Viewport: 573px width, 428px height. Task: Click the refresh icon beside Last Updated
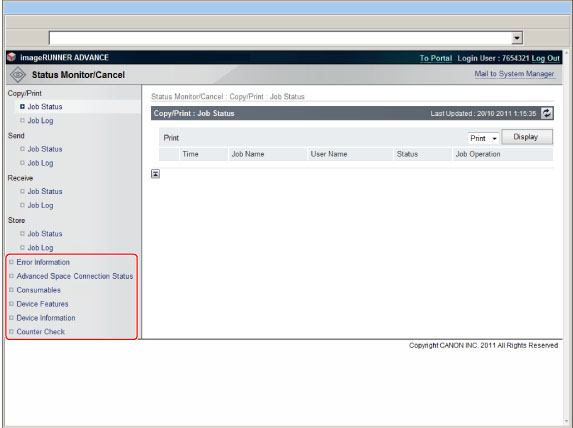coord(547,113)
